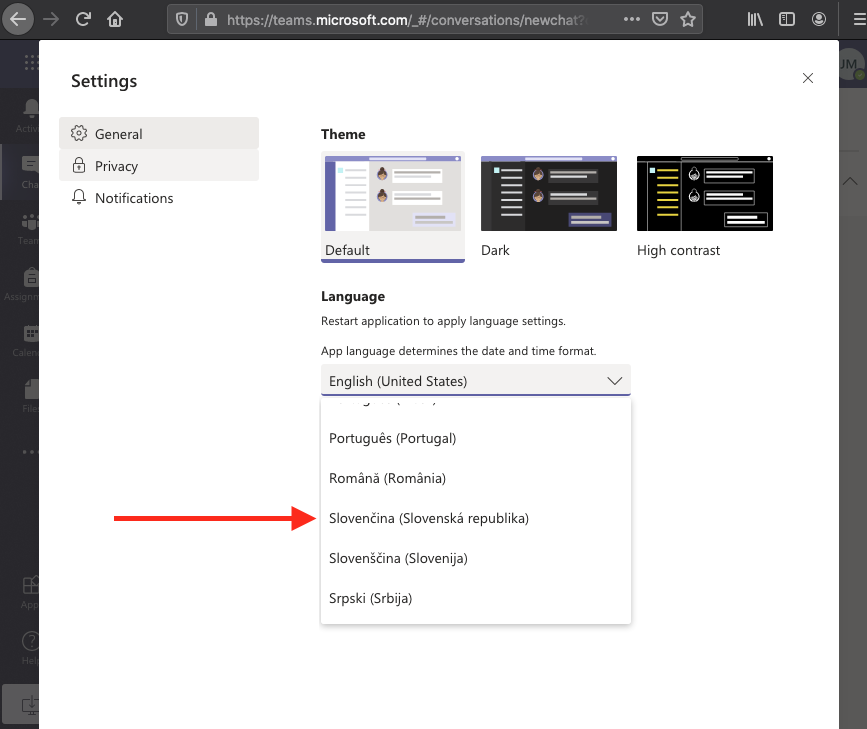The height and width of the screenshot is (729, 867).
Task: Select the General settings tab
Action: 118,134
